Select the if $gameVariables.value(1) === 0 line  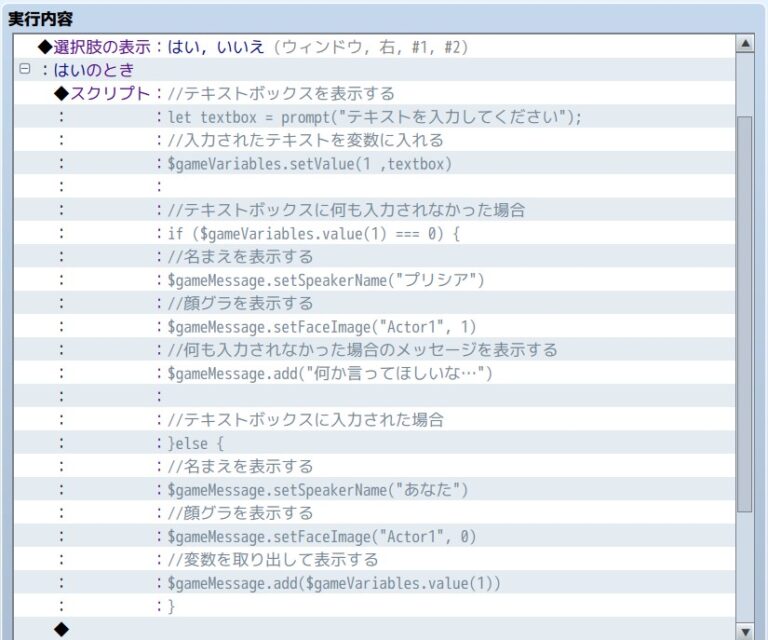(x=313, y=234)
